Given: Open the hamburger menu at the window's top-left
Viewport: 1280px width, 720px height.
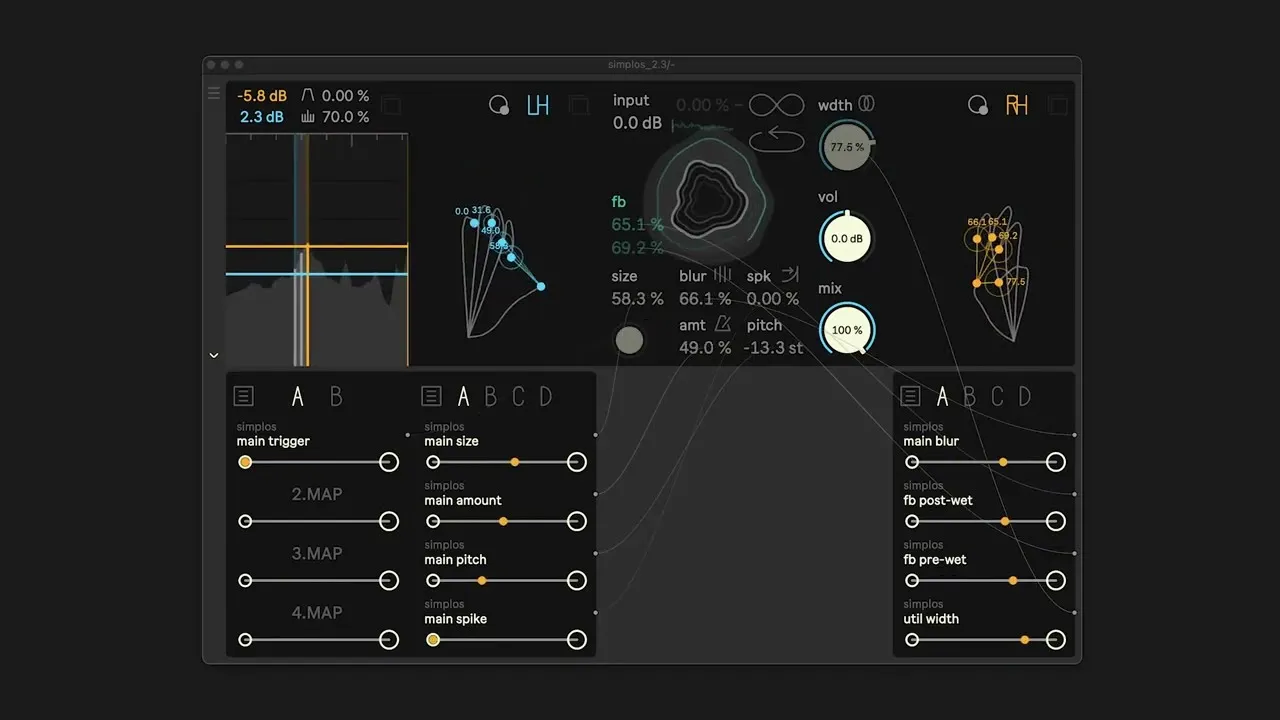Looking at the screenshot, I should [213, 93].
